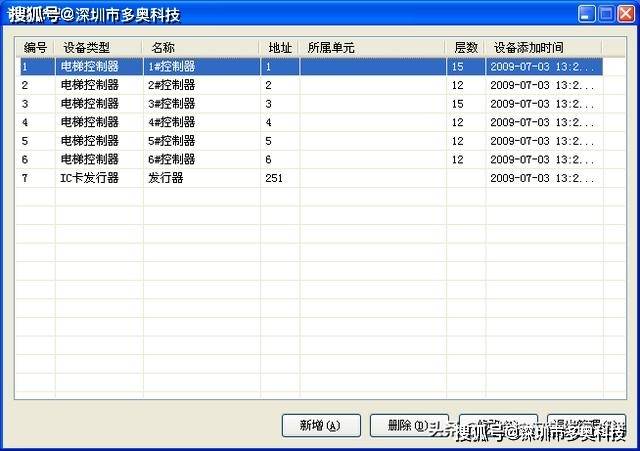This screenshot has height=451, width=640.
Task: Click number cell 7 in 编号 column
Action: (25, 178)
